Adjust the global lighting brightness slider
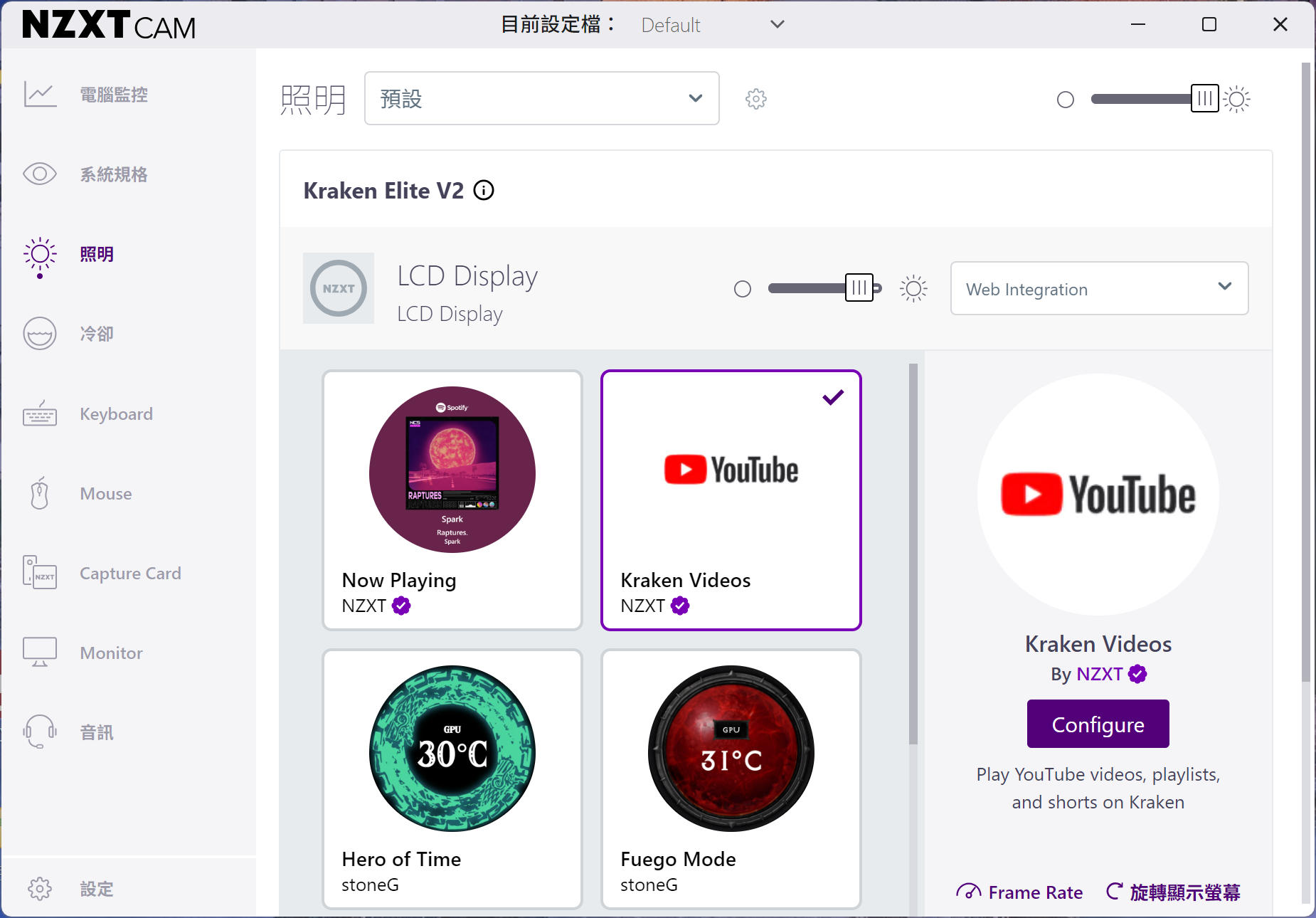Viewport: 1316px width, 918px height. (1205, 99)
